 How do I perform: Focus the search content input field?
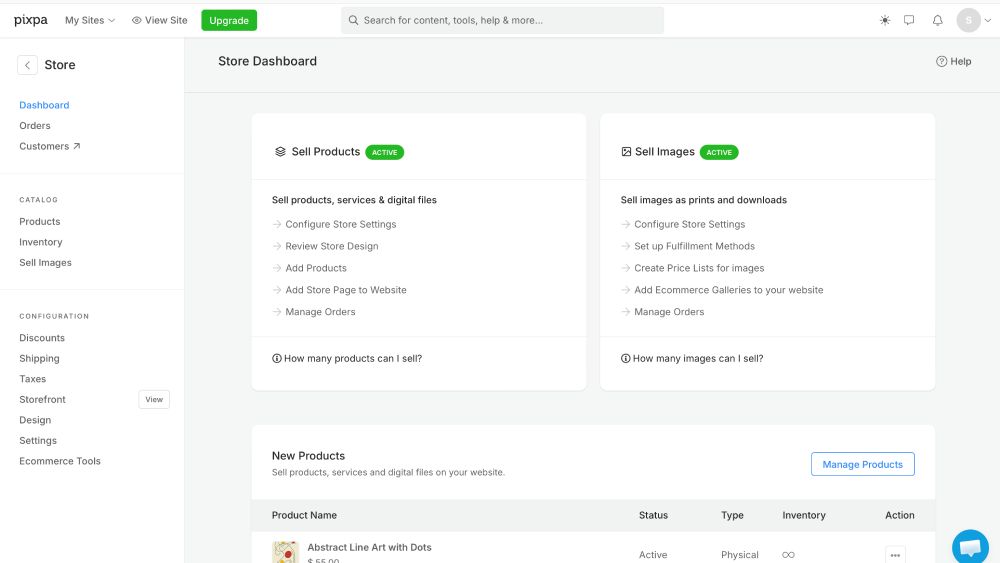(x=503, y=20)
